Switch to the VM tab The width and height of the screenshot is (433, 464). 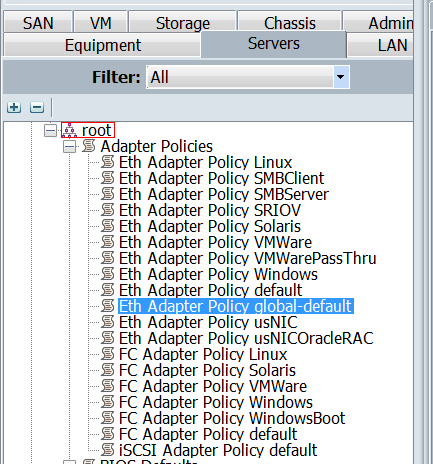(x=101, y=22)
